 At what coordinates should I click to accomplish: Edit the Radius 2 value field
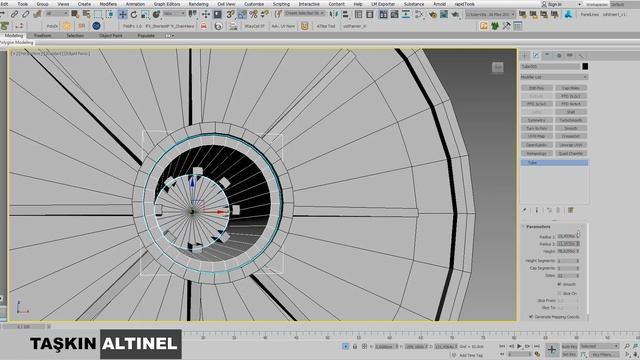pyautogui.click(x=567, y=244)
